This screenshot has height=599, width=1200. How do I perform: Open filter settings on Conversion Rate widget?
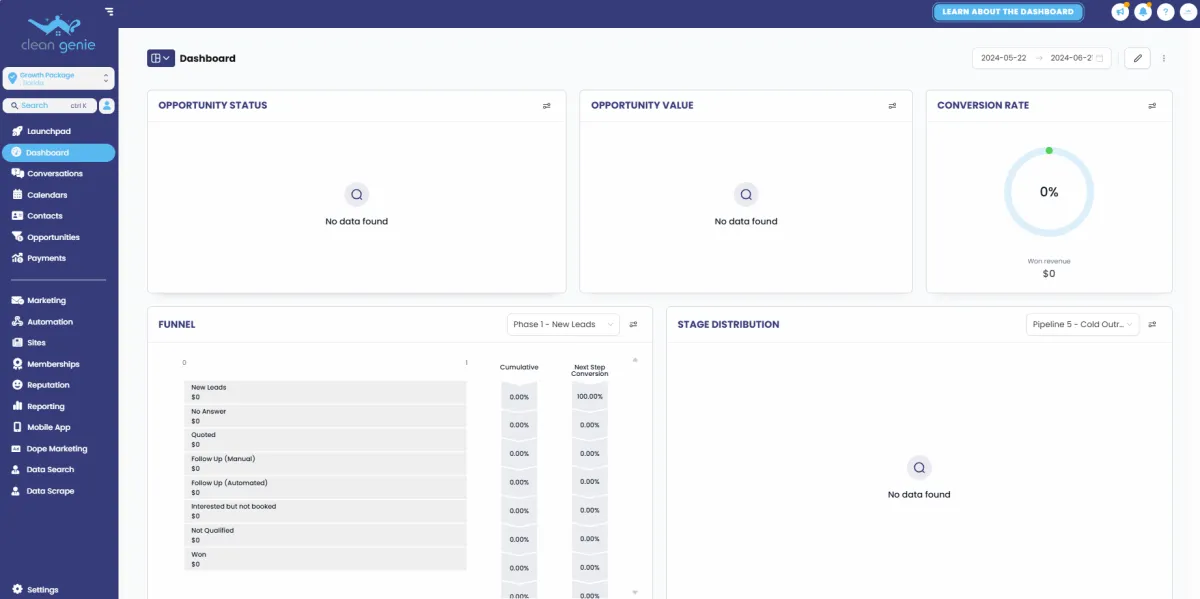click(1152, 105)
